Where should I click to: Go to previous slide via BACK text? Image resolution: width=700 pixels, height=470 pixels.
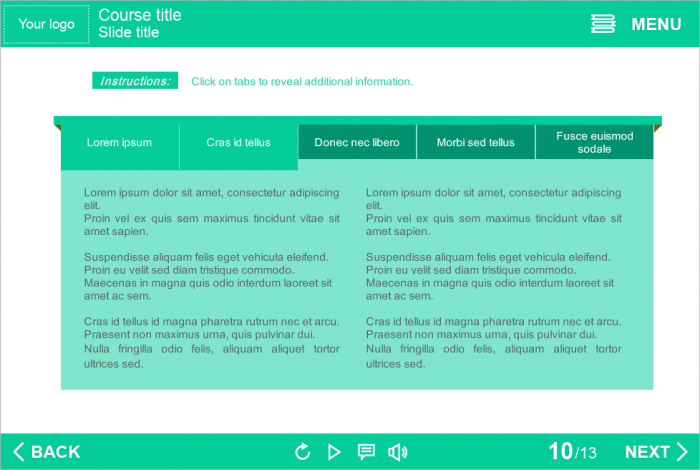point(56,452)
